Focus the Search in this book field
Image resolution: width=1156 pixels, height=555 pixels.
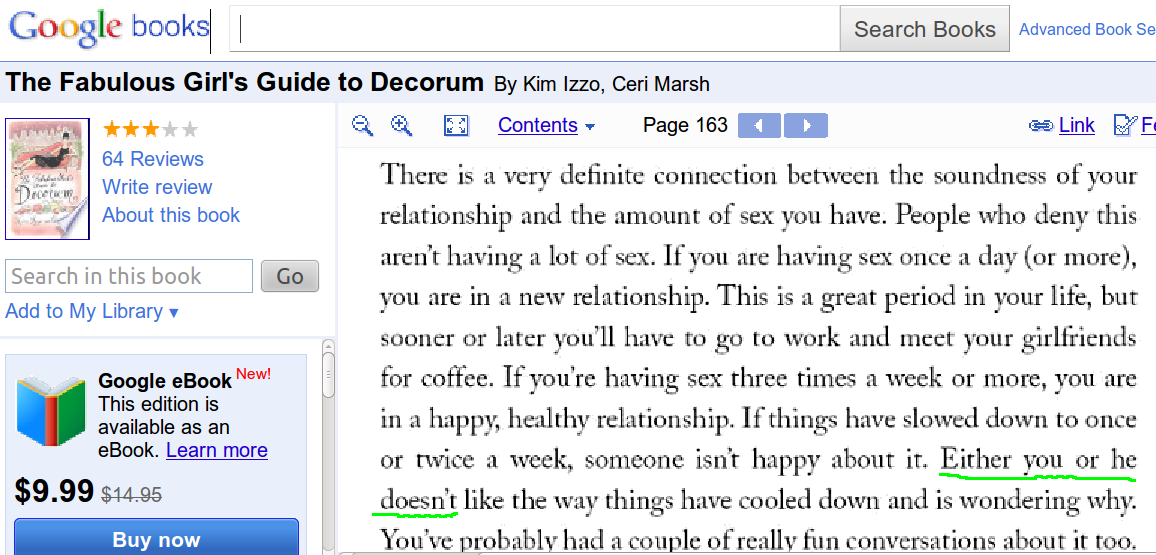[129, 276]
